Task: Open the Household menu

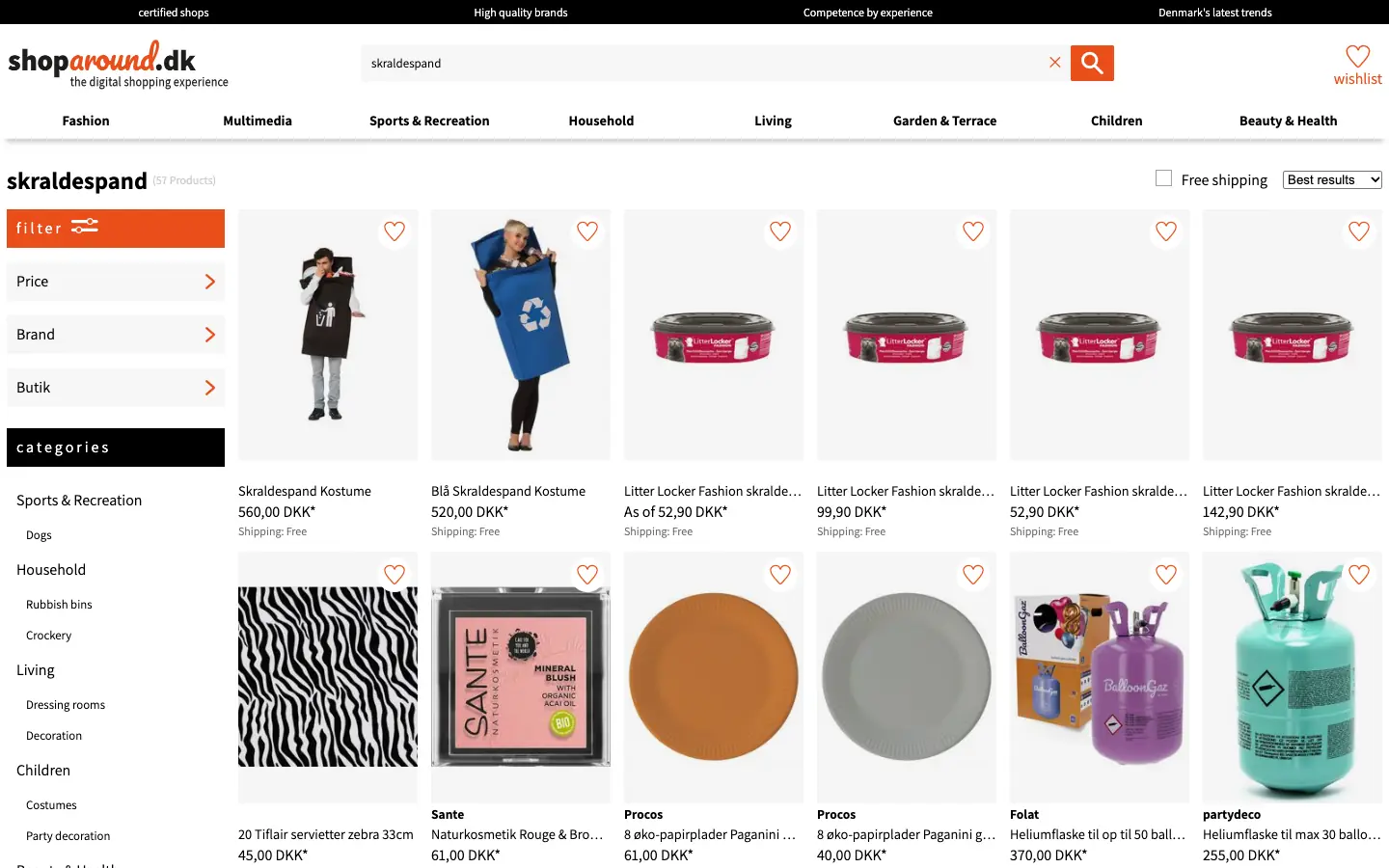Action: tap(601, 121)
